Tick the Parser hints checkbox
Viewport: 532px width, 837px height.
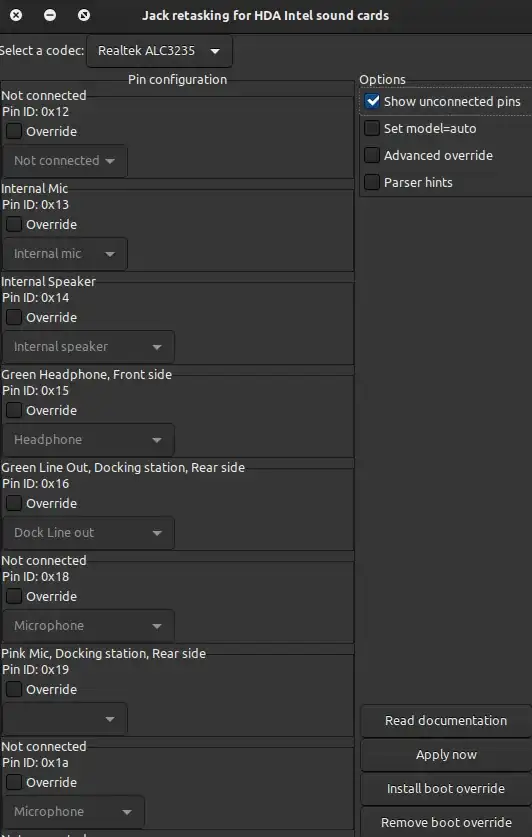(372, 182)
